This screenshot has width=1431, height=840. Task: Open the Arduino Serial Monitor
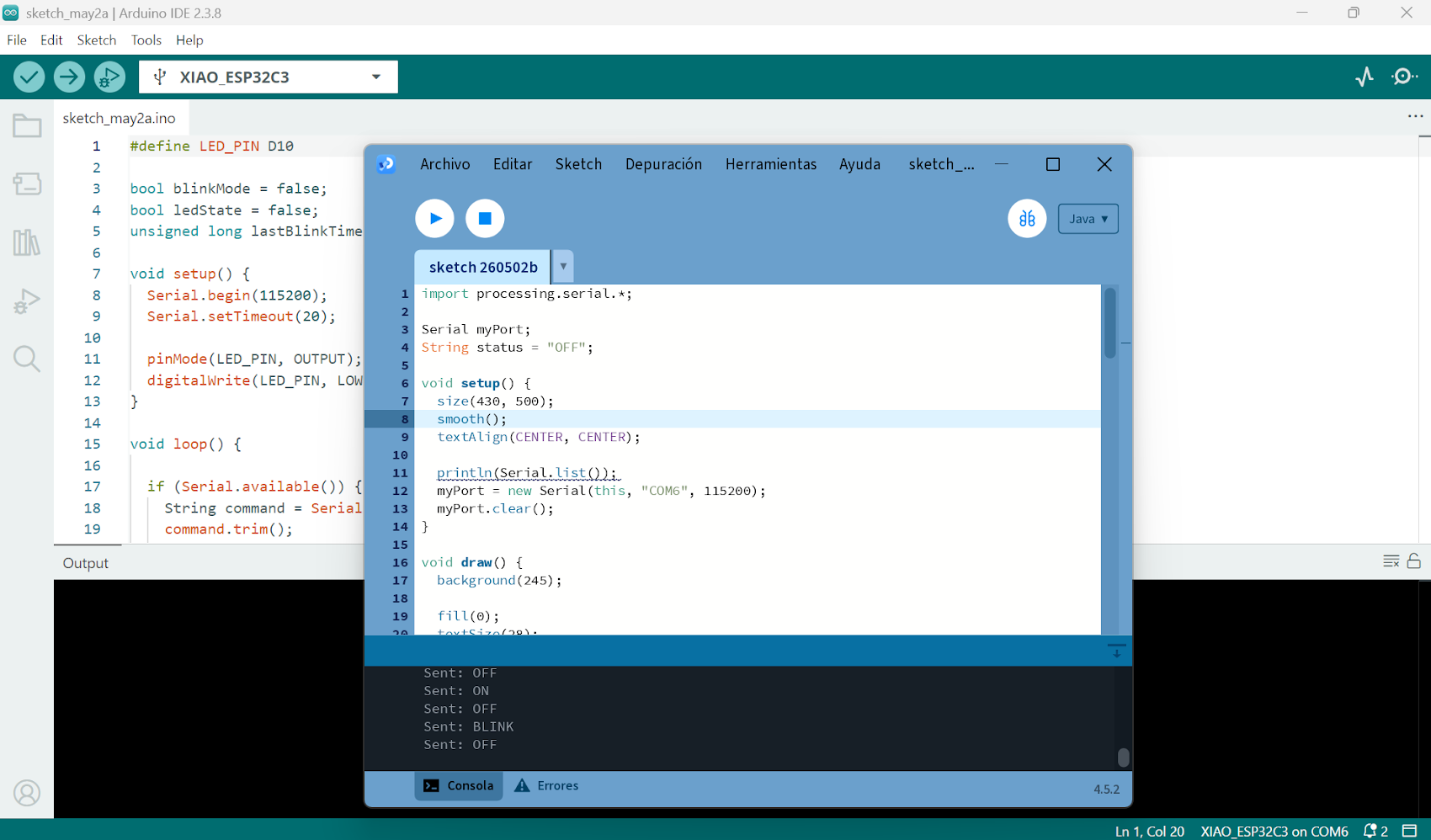[1405, 77]
